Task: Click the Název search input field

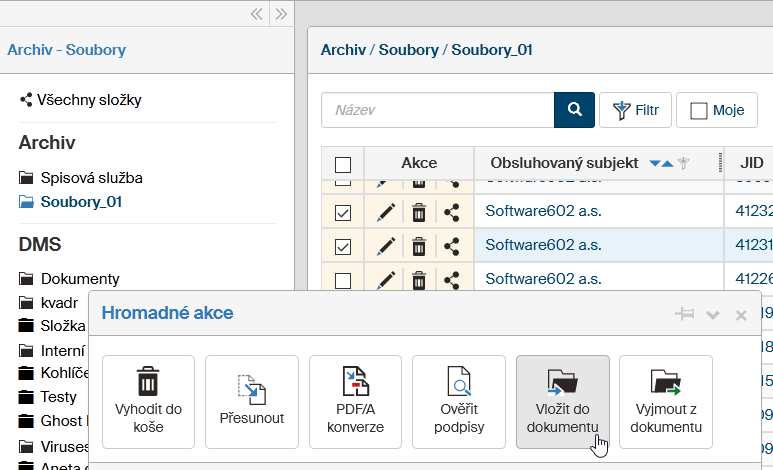Action: [438, 110]
